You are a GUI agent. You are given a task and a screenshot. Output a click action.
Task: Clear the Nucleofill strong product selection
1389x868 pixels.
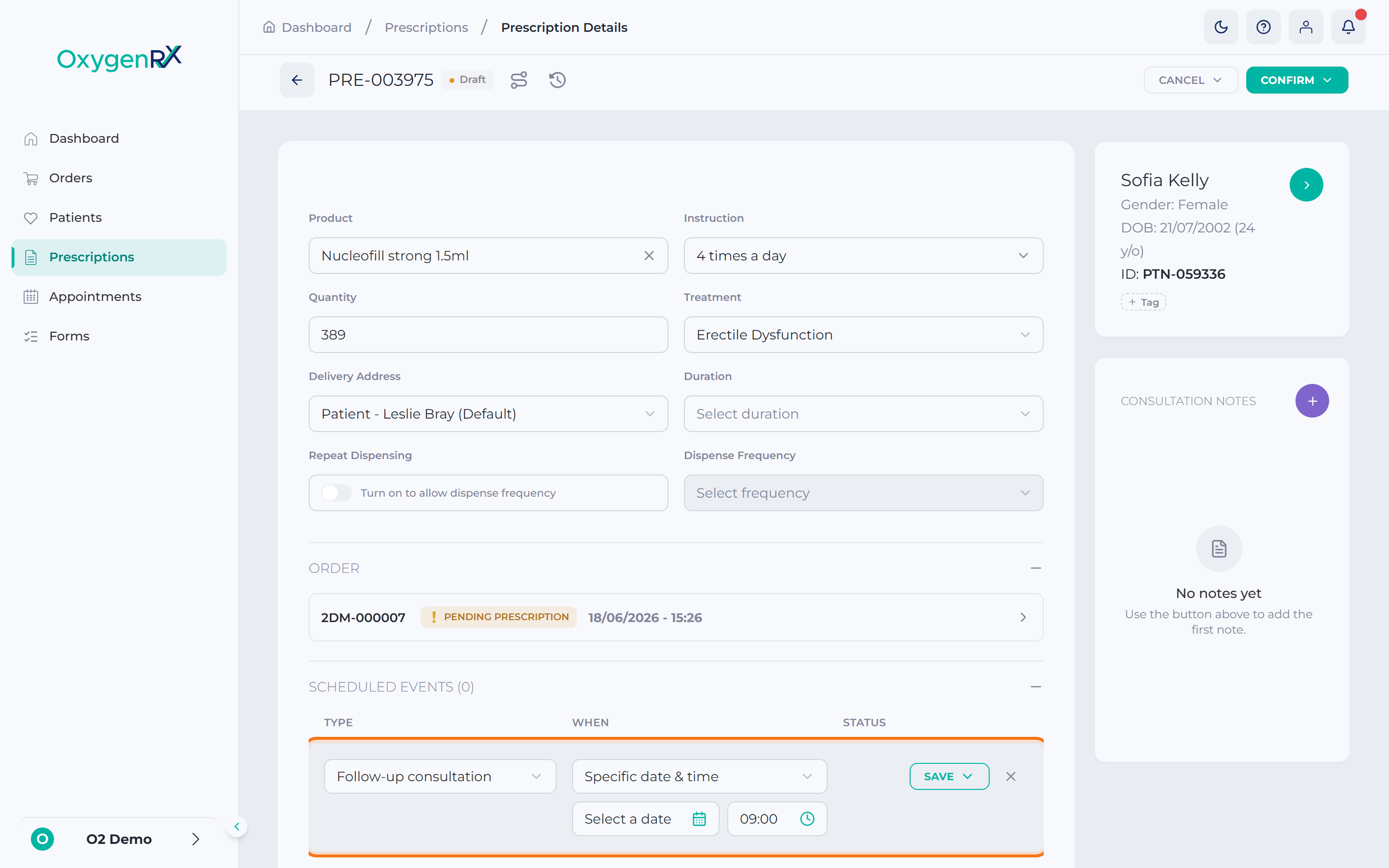click(649, 256)
